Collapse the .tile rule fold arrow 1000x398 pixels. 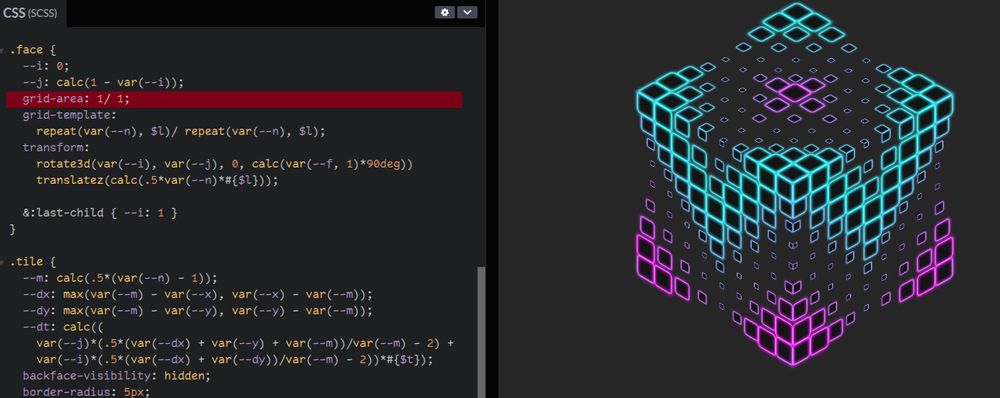click(x=3, y=262)
